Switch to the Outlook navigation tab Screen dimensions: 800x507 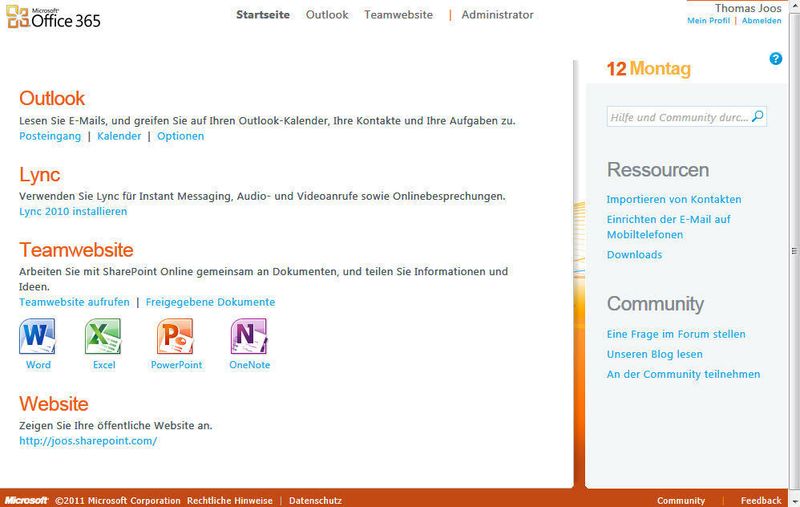pyautogui.click(x=327, y=15)
